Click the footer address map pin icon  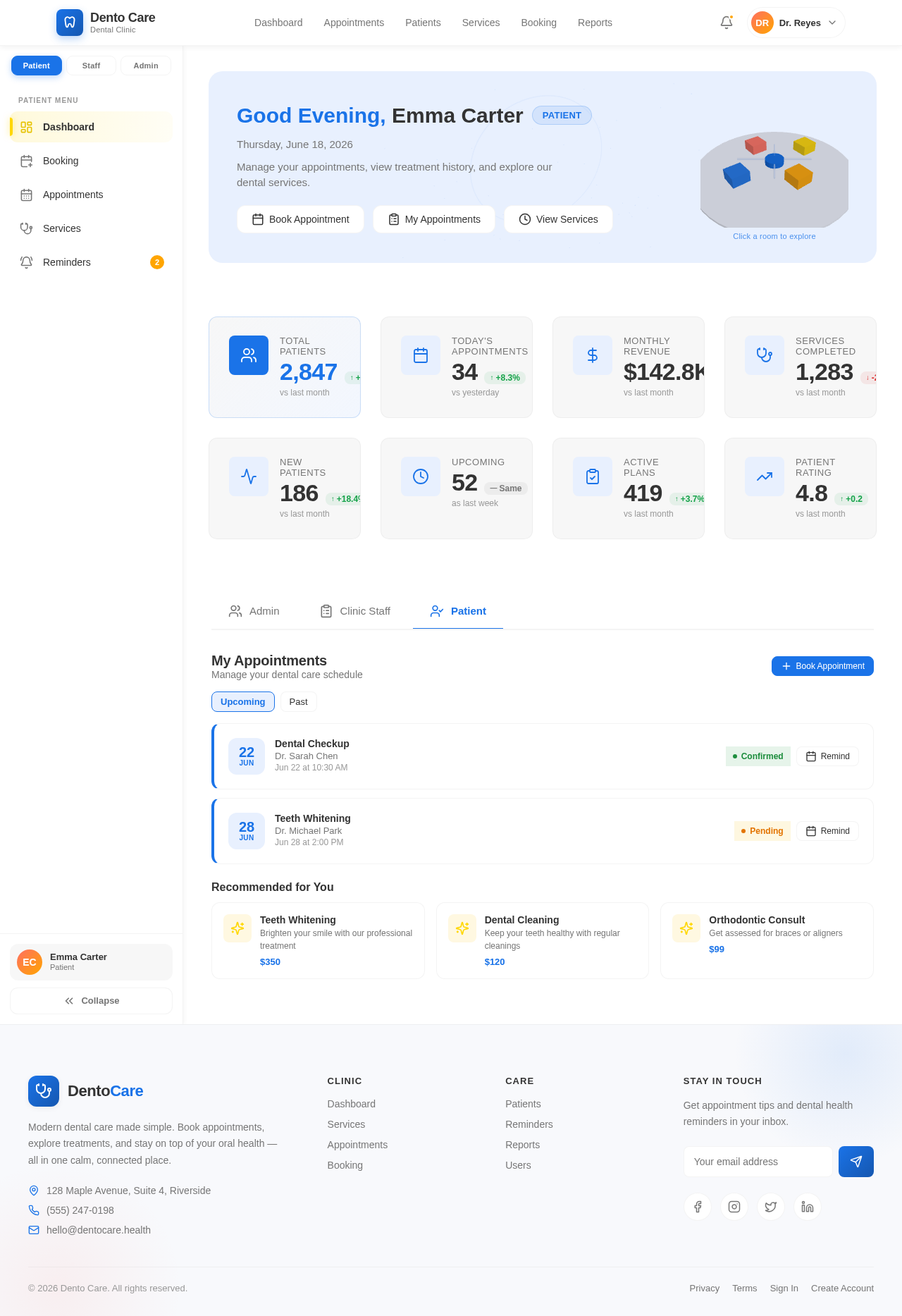[34, 1191]
